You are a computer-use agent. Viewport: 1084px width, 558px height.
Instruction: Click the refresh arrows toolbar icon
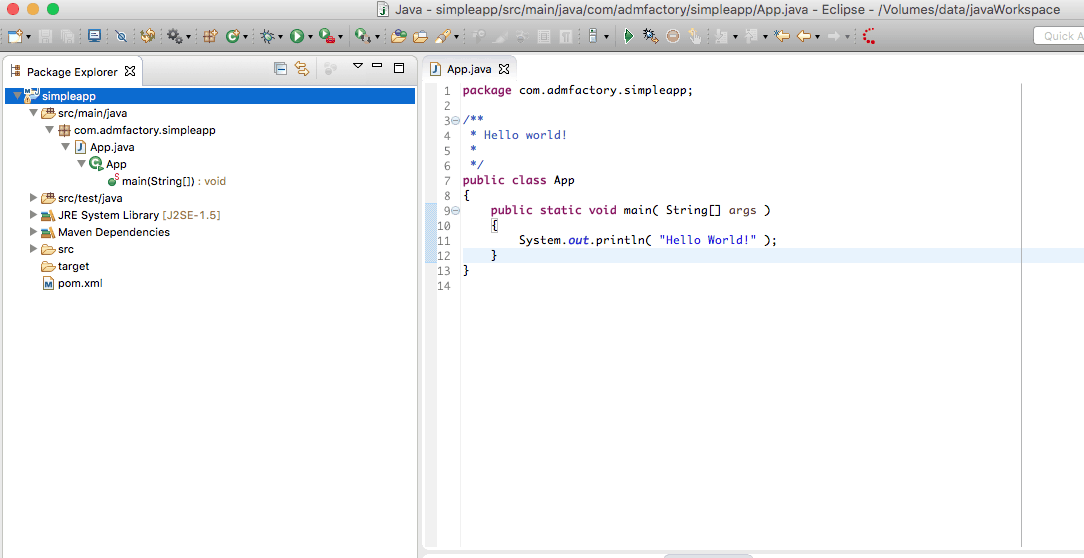click(x=147, y=36)
